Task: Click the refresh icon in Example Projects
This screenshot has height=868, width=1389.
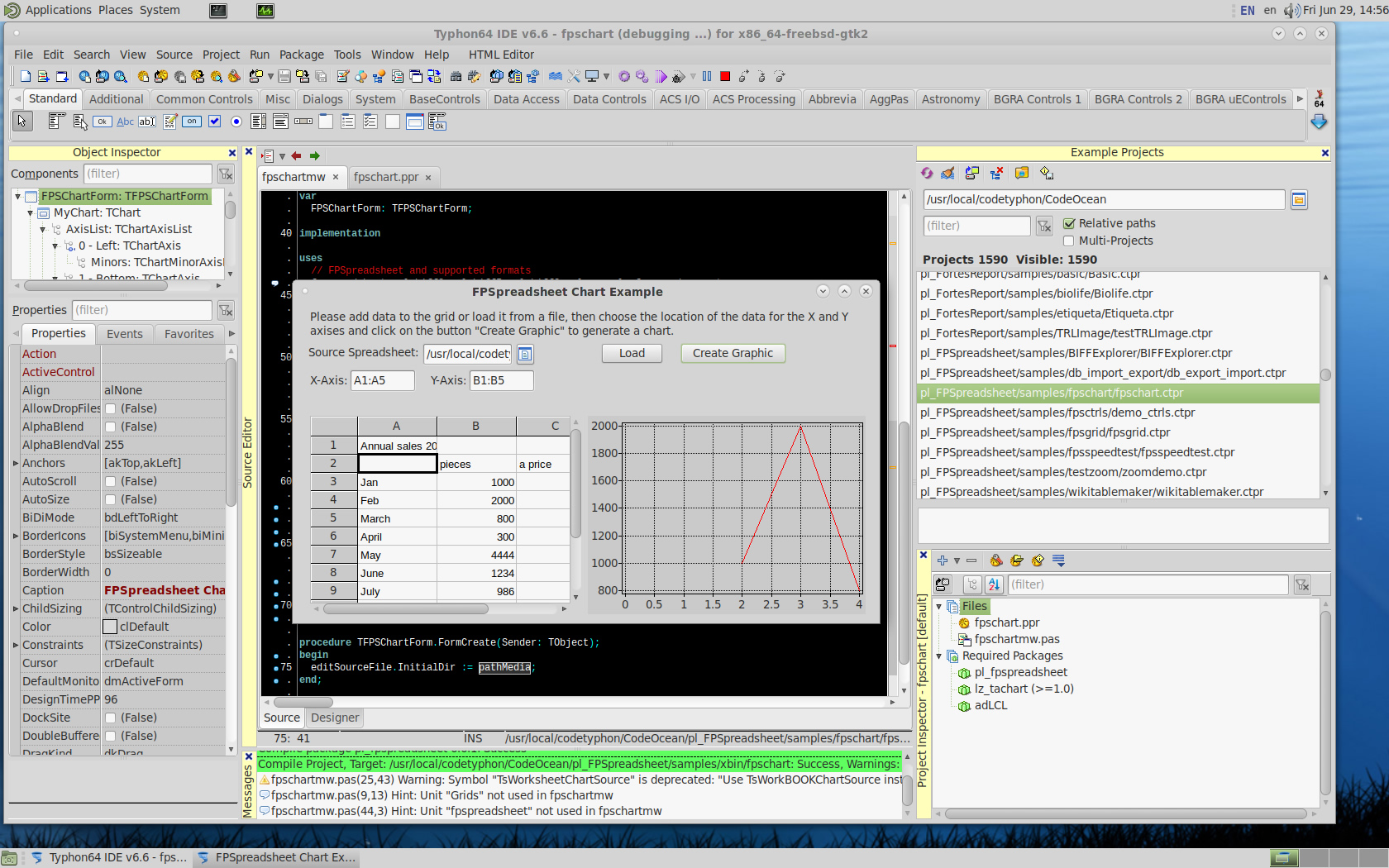Action: pos(927,173)
